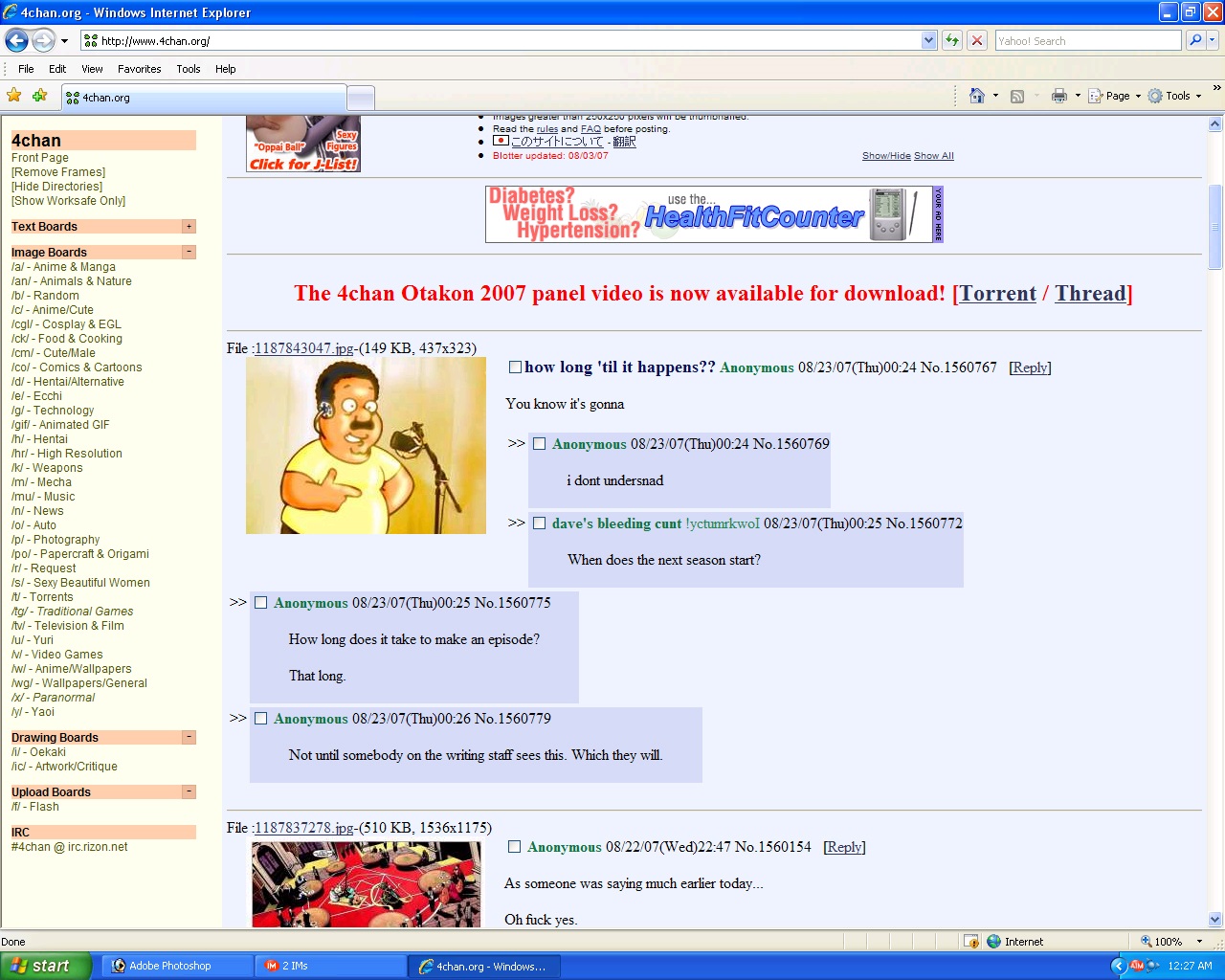The width and height of the screenshot is (1225, 980).
Task: Open the Print options dropdown arrow
Action: [1078, 96]
